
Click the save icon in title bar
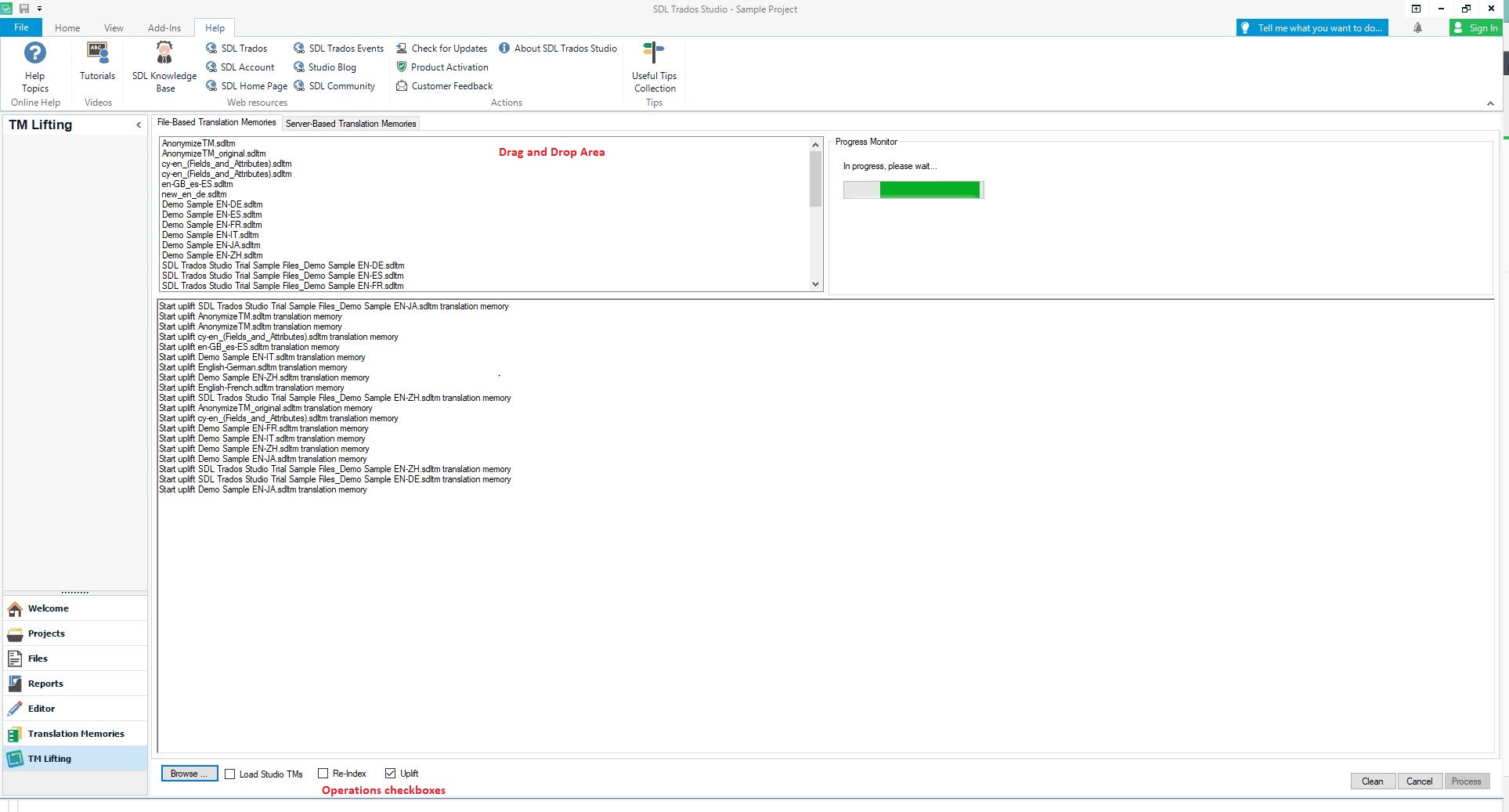[23, 9]
